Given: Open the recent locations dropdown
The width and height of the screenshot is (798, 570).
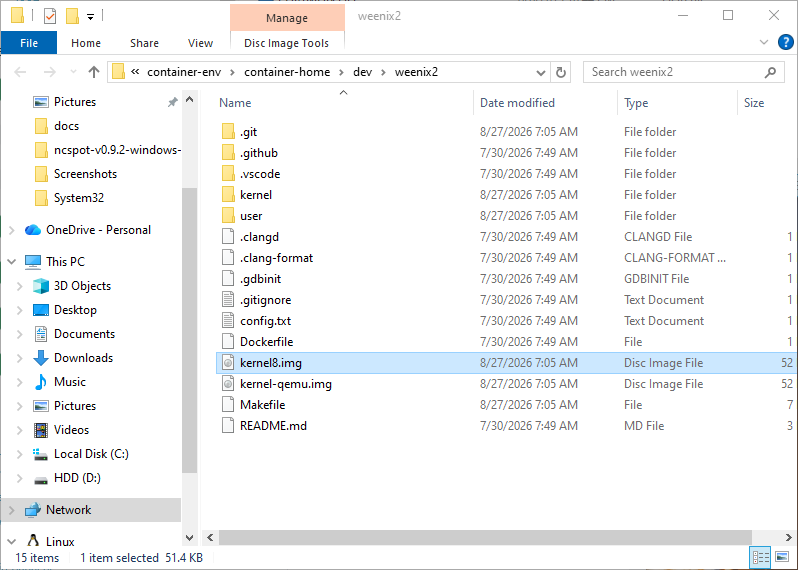Looking at the screenshot, I should point(73,72).
